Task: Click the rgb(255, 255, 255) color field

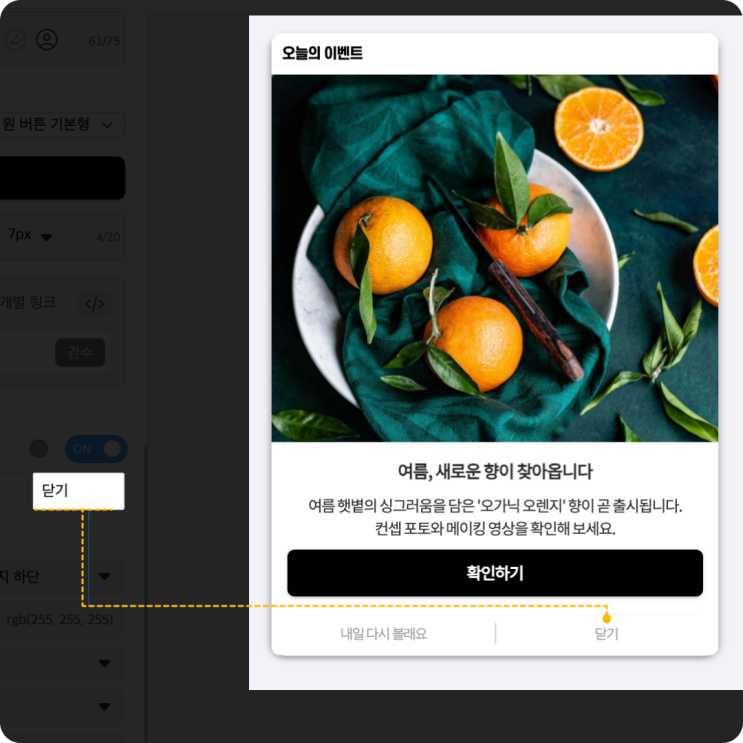Action: point(60,619)
